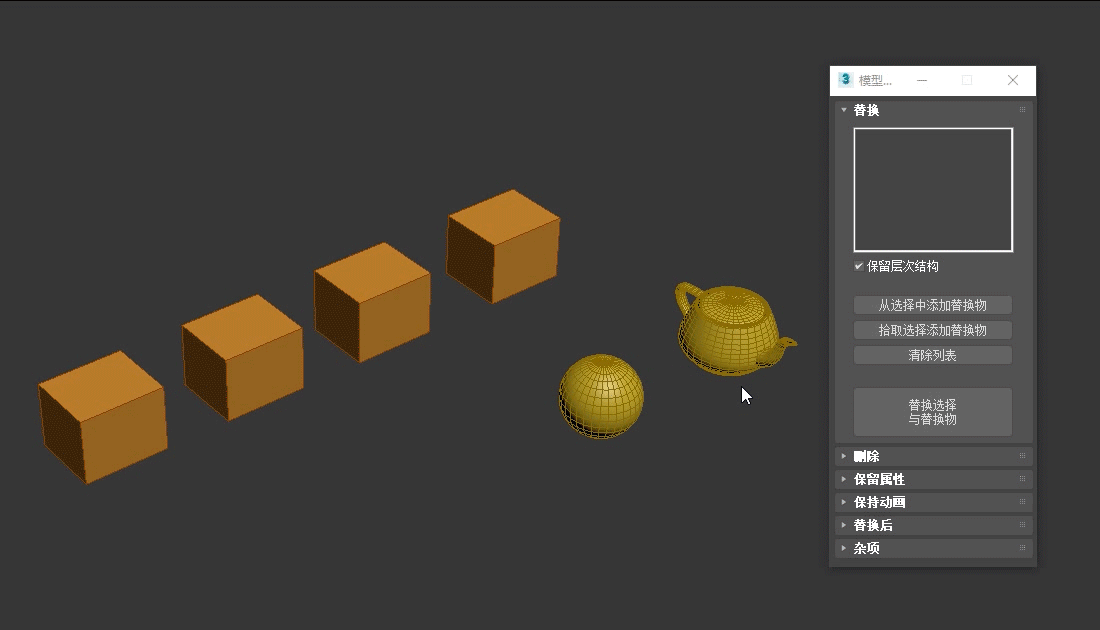The width and height of the screenshot is (1100, 630).
Task: Expand the 杂项 rollout
Action: coord(844,548)
